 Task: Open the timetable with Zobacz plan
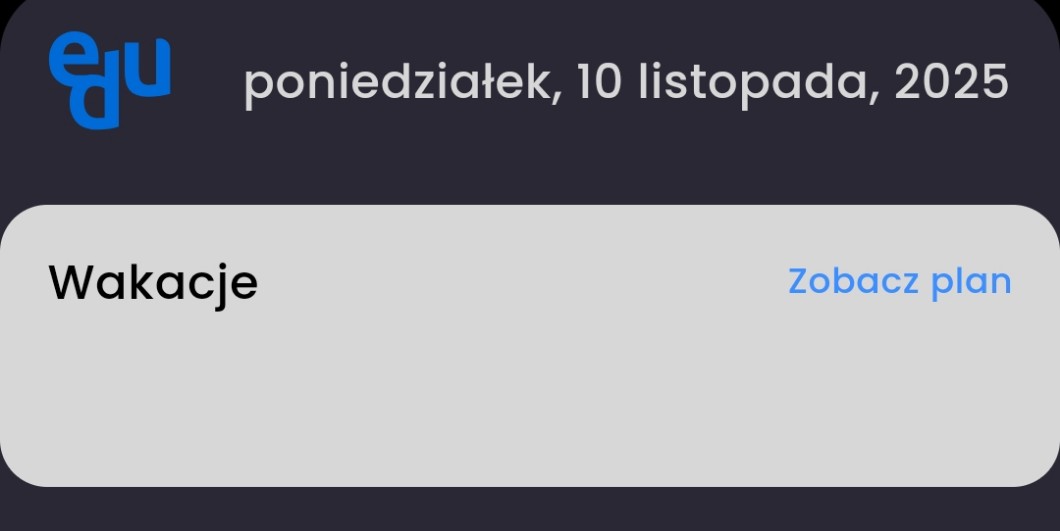pos(899,281)
